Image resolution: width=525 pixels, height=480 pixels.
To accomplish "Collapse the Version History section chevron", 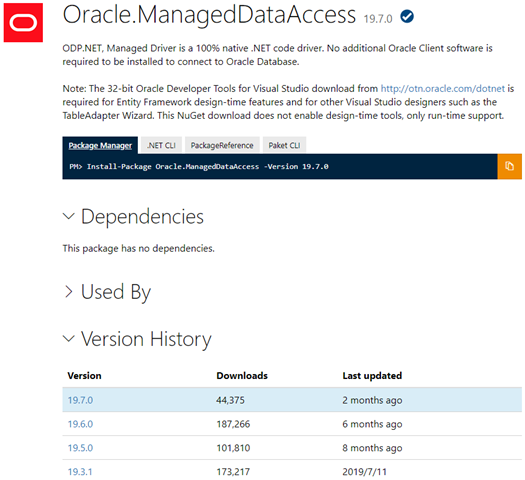I will point(69,338).
